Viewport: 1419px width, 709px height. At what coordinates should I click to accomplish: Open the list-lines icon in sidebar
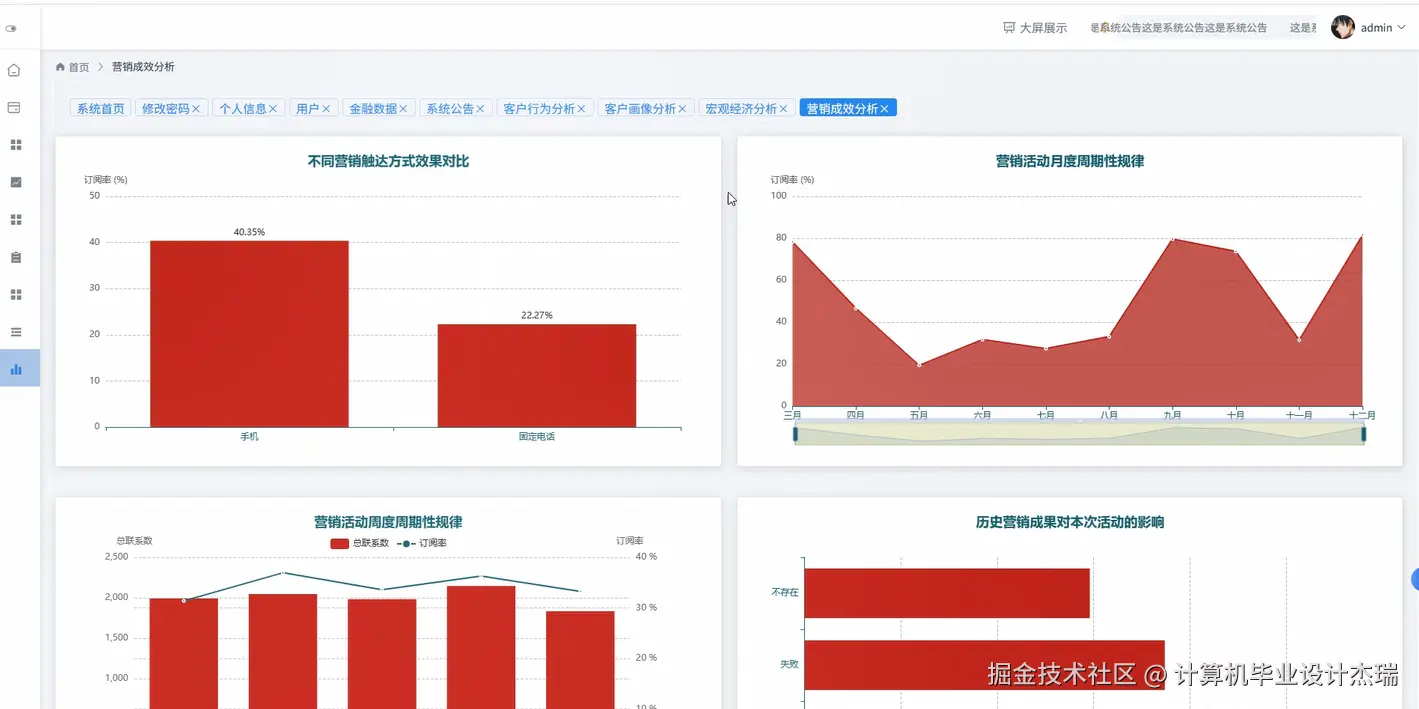coord(15,331)
